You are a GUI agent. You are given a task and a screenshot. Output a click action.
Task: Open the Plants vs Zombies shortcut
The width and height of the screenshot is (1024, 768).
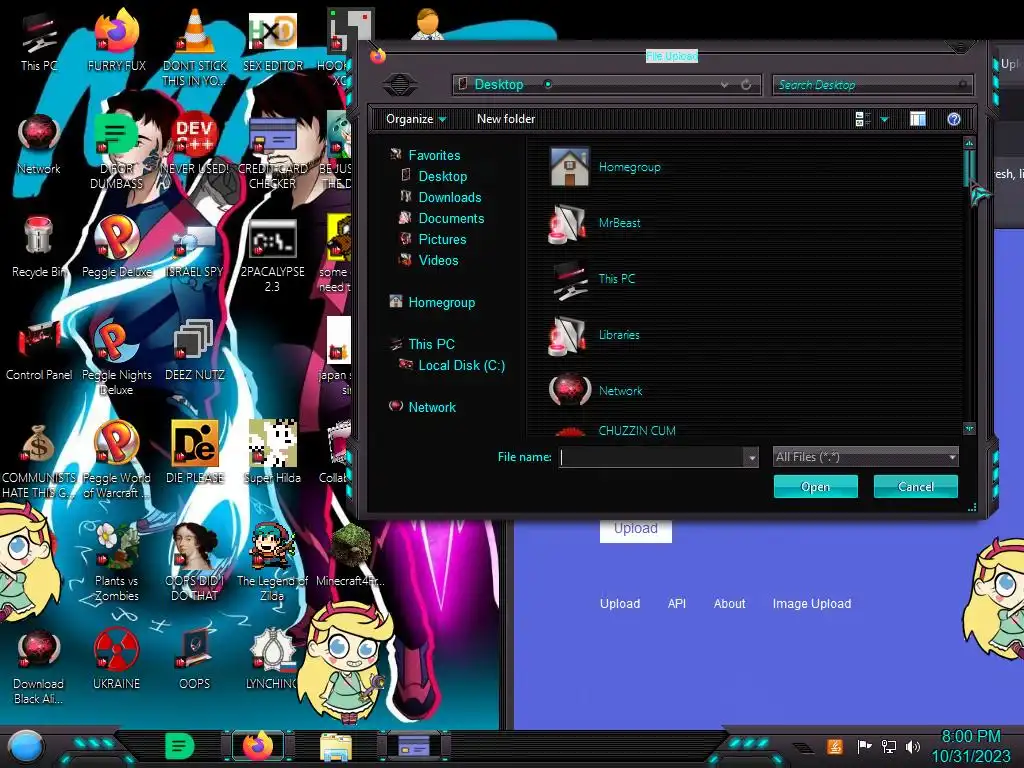[x=116, y=563]
